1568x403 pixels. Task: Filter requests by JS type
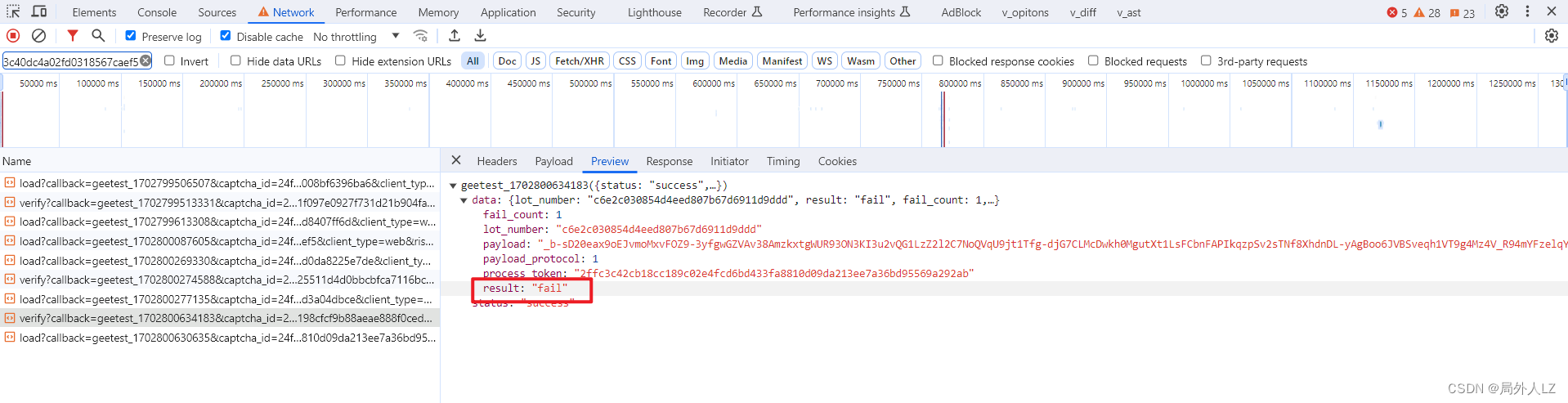click(535, 61)
